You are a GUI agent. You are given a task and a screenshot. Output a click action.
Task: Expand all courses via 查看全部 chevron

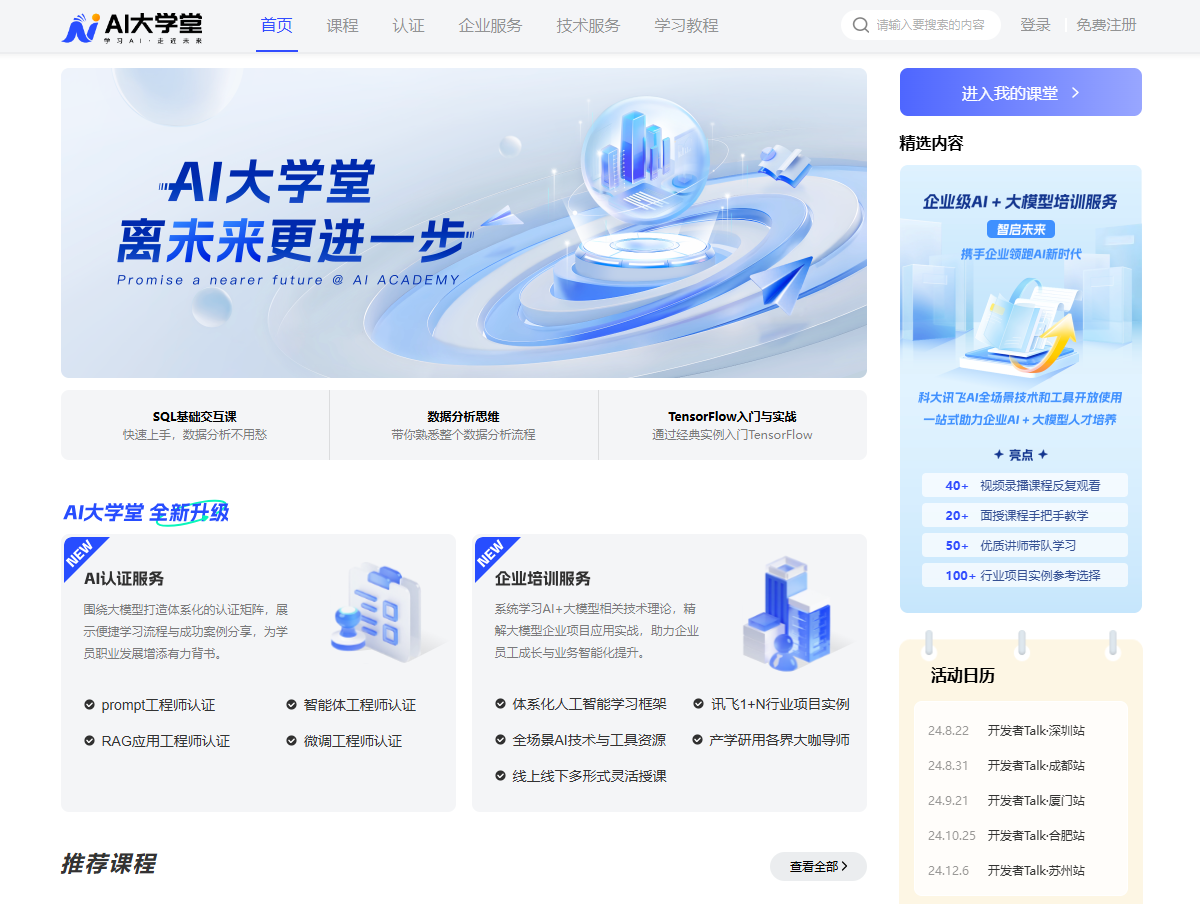(844, 867)
